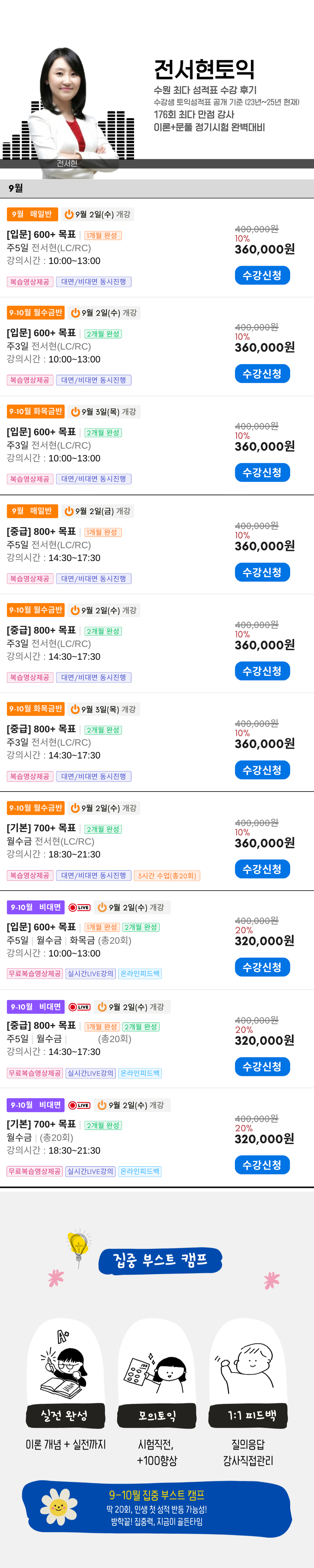Click 수강신청 for 월수금반 기본 700+ evening class
Viewport: 314px width, 1568px height.
pos(262,869)
